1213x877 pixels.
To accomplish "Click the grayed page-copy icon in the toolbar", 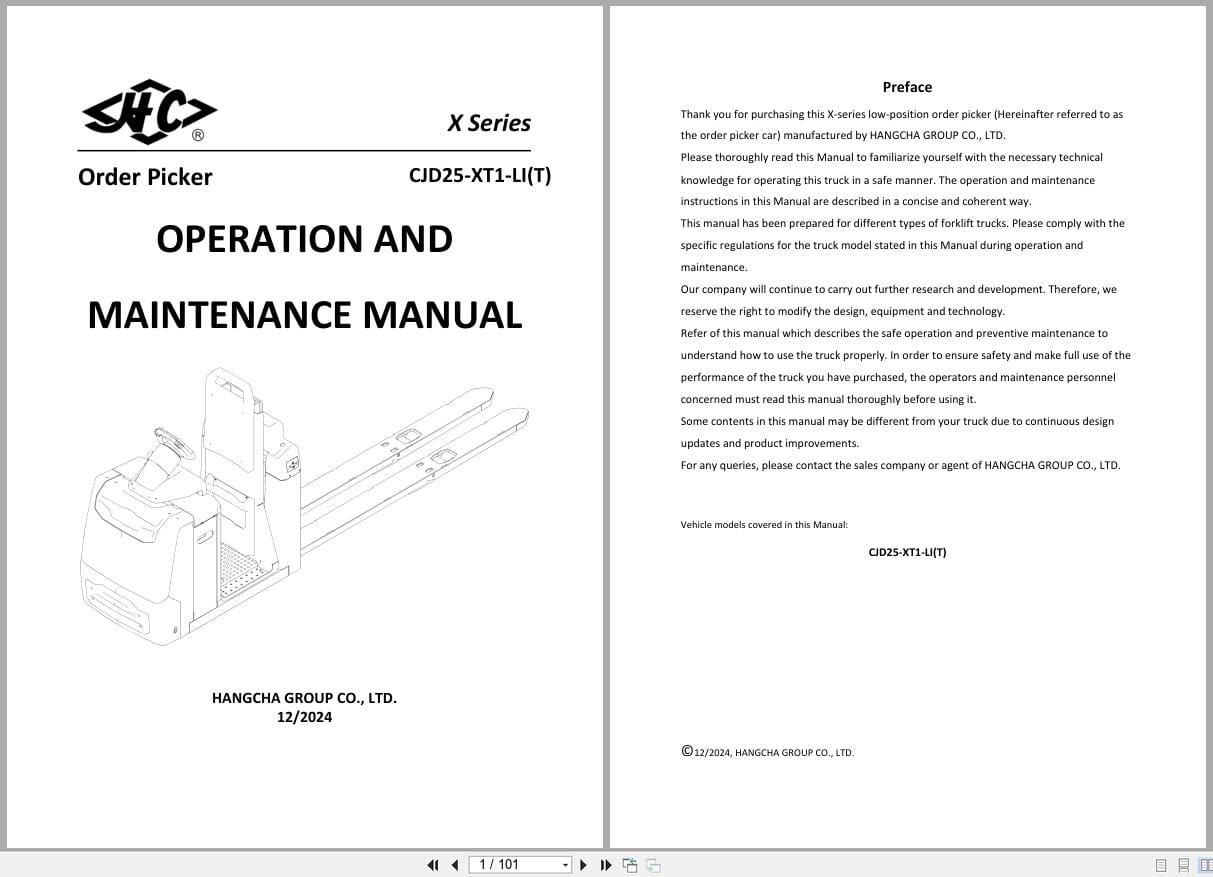I will [651, 864].
